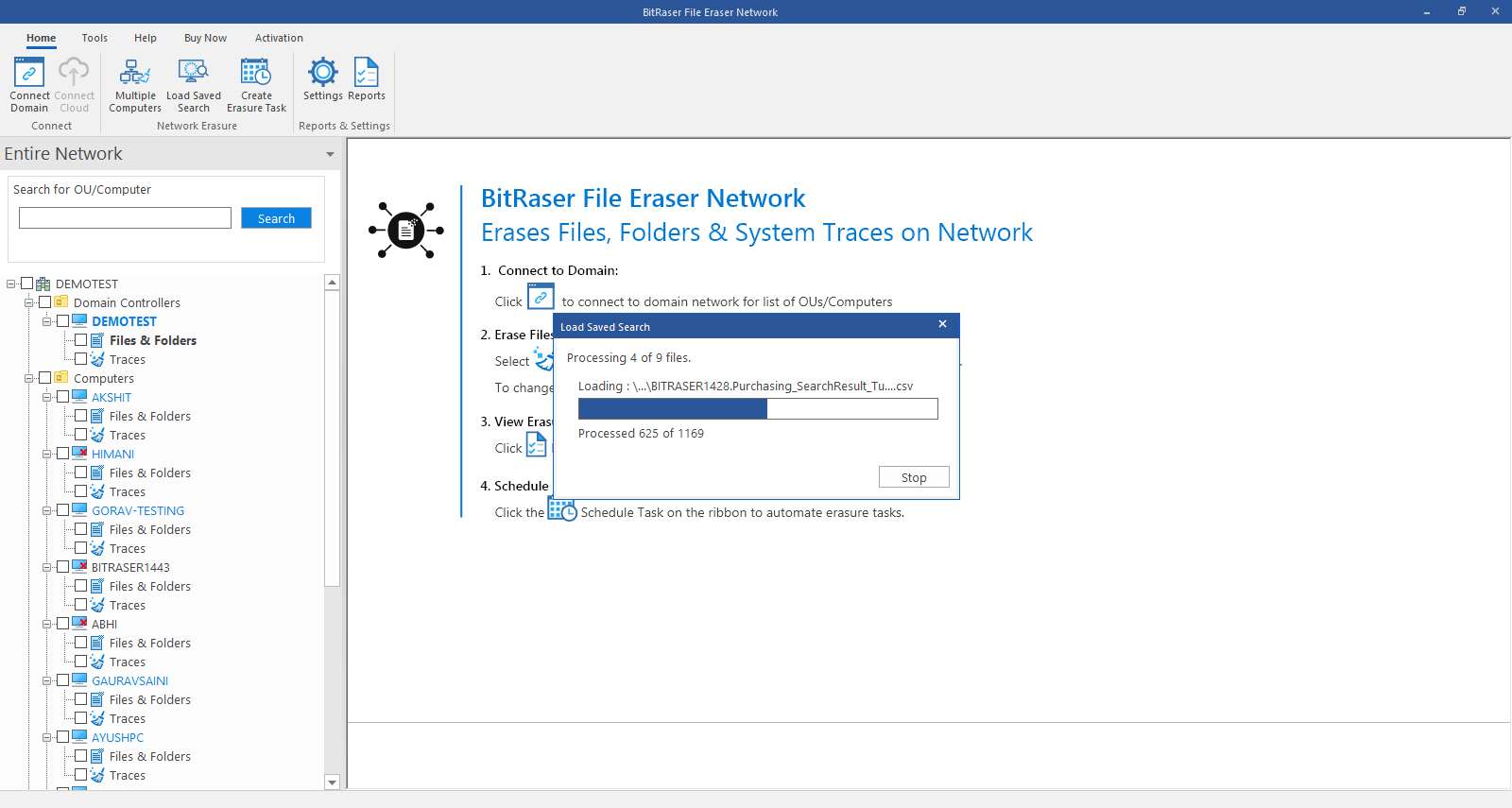Click BITRASER1443 offline computer icon
Viewport: 1512px width, 808px height.
[x=80, y=567]
